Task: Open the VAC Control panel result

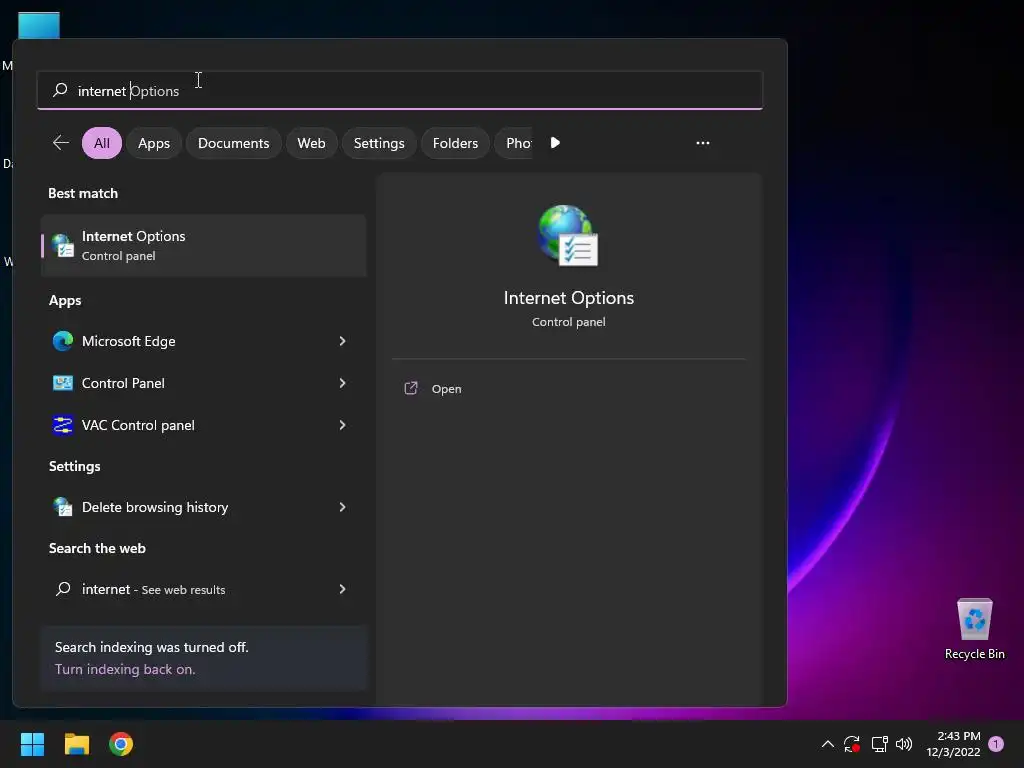Action: pyautogui.click(x=203, y=425)
